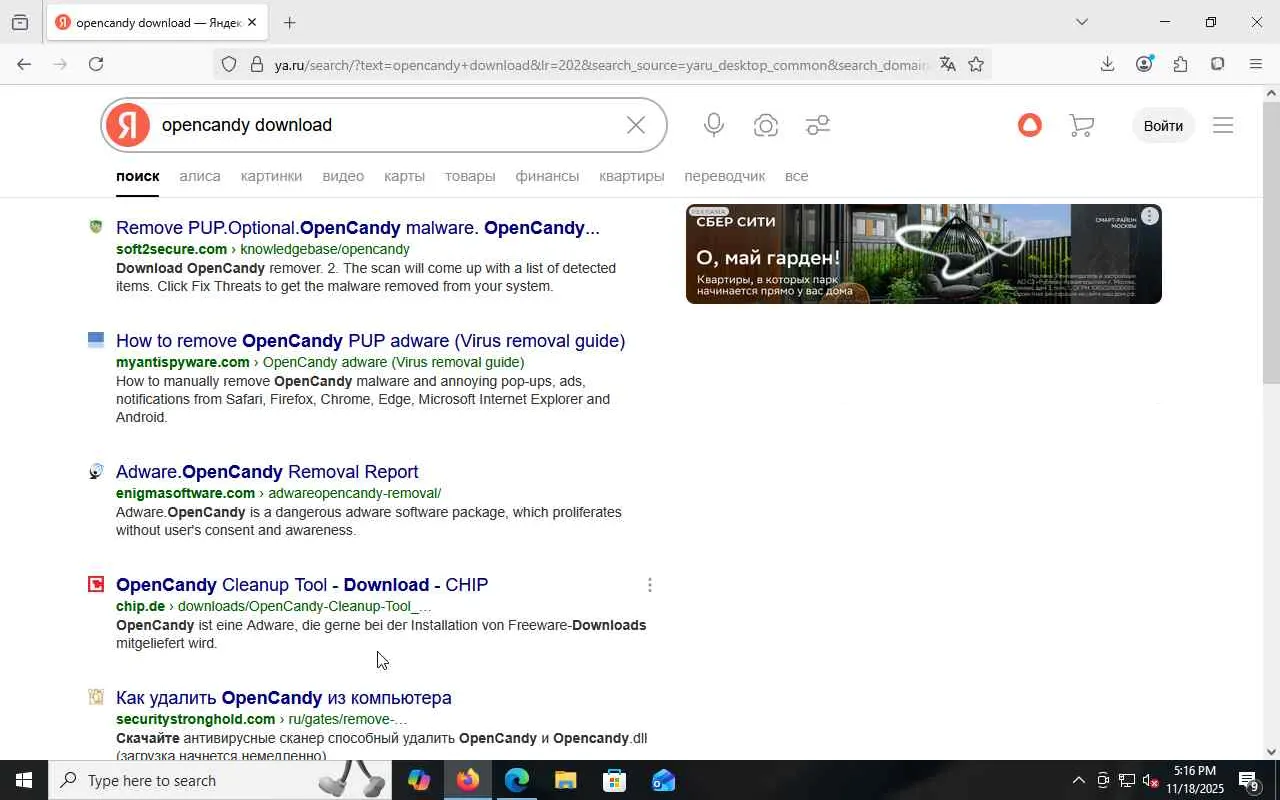
Task: Open the Yandex services menu
Action: pos(1223,125)
